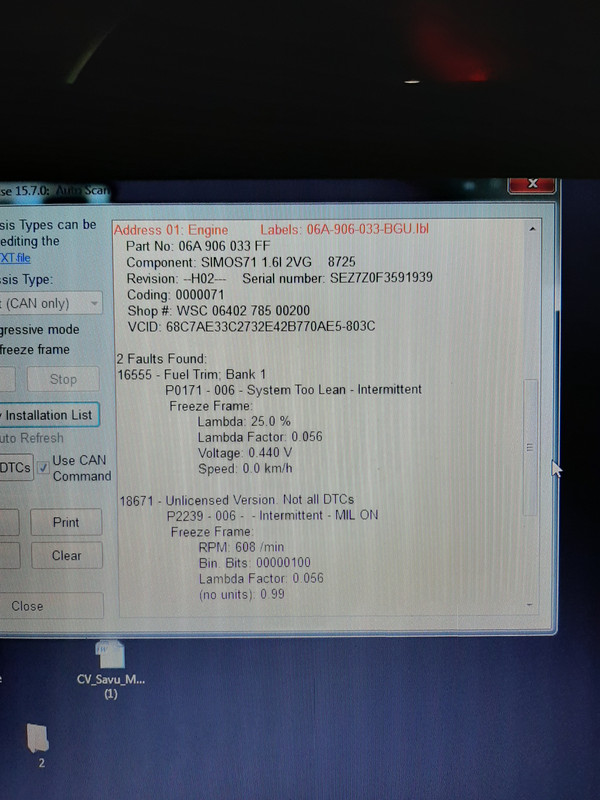Click the '2 Faults Found:' line
The height and width of the screenshot is (800, 600).
[x=162, y=359]
